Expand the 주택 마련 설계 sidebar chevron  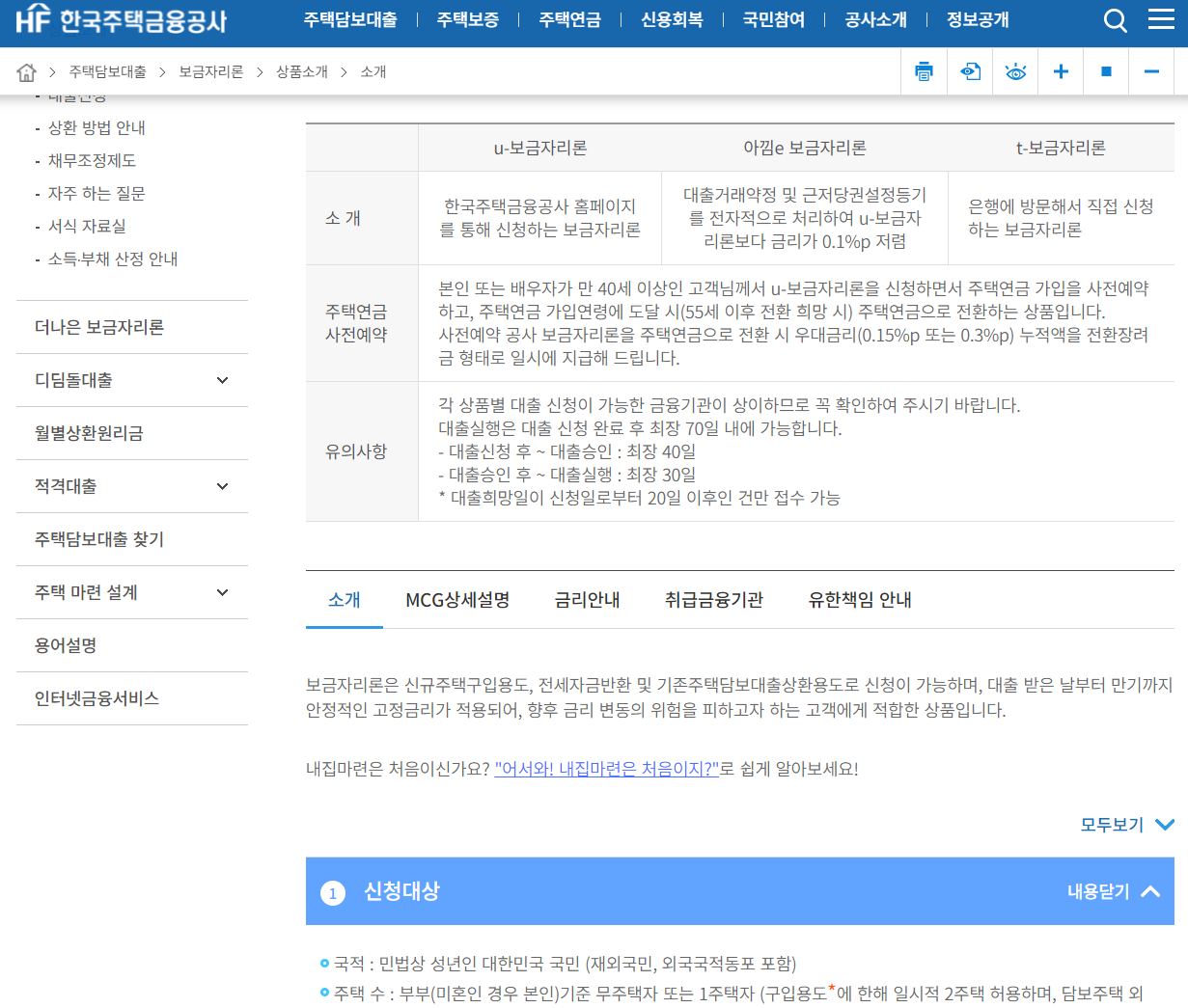point(222,592)
